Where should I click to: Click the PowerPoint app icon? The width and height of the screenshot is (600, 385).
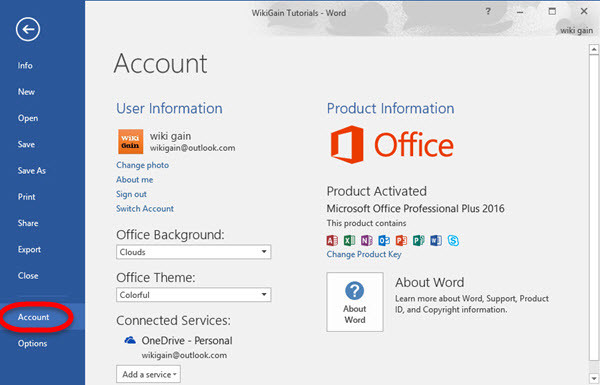pyautogui.click(x=401, y=240)
